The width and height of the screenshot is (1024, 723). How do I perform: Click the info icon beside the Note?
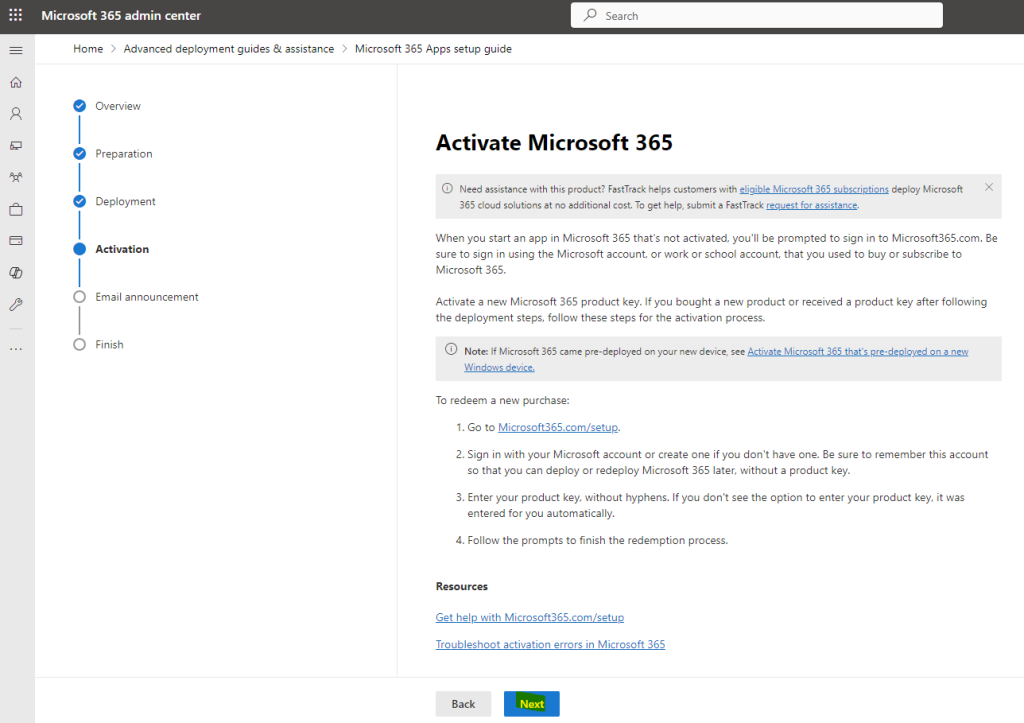coord(451,349)
